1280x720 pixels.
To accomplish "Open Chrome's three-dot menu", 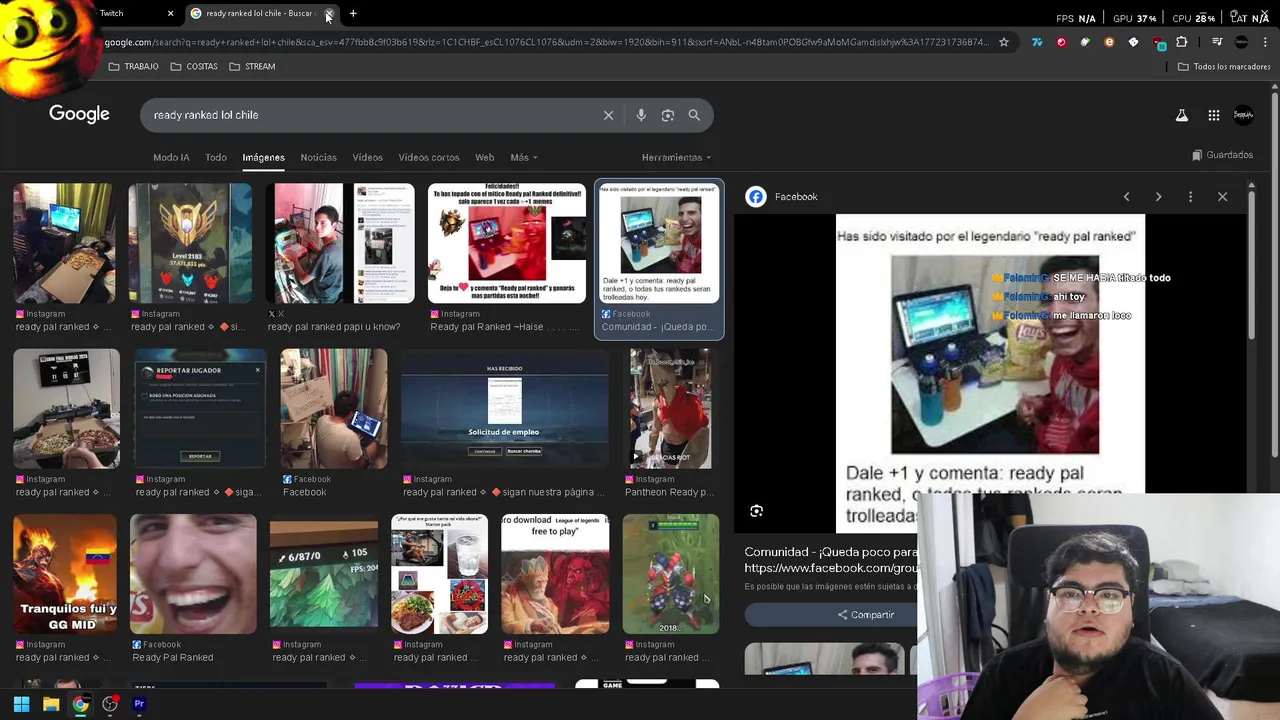I will pyautogui.click(x=1265, y=42).
